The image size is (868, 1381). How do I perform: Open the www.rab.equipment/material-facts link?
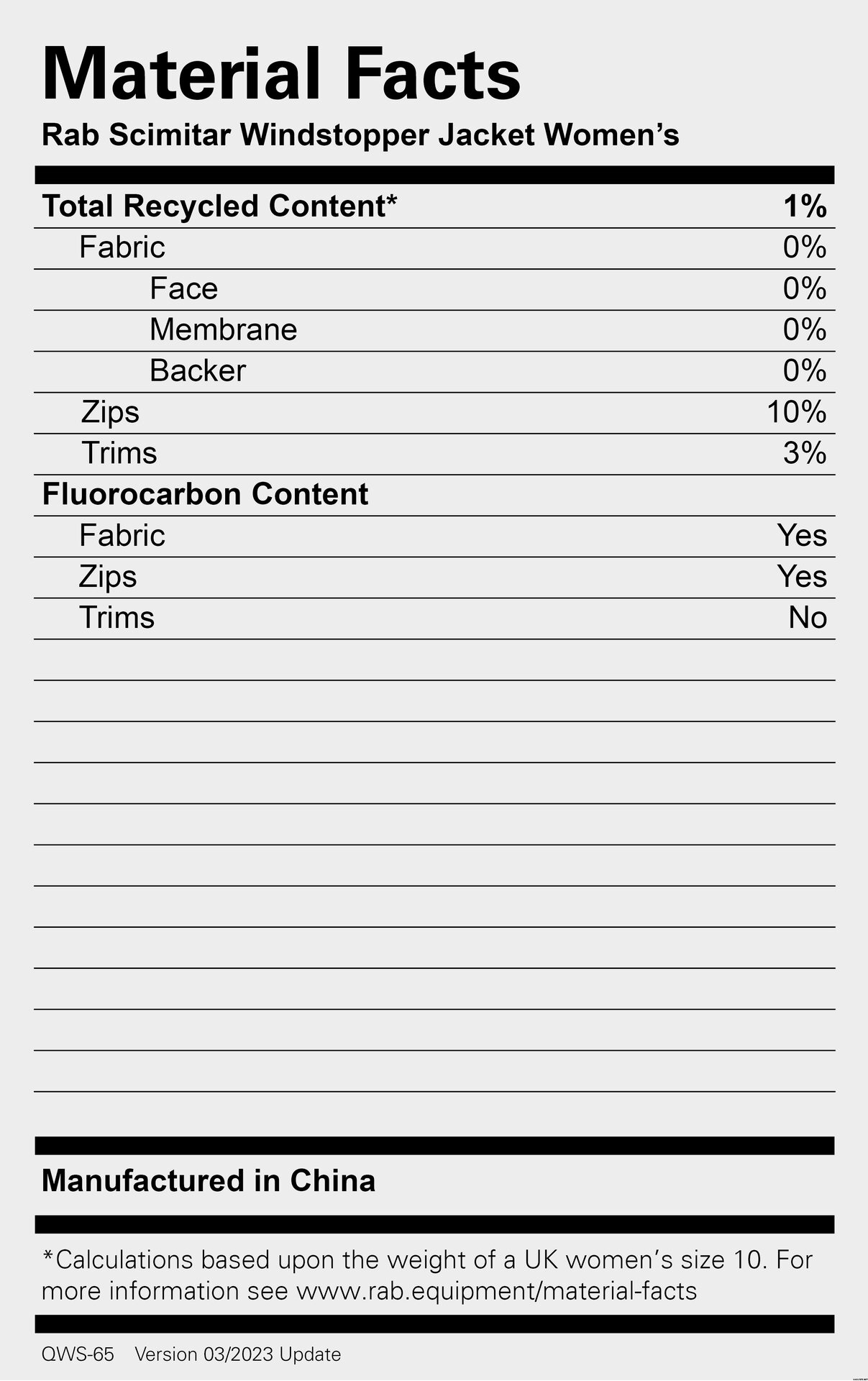(496, 1292)
